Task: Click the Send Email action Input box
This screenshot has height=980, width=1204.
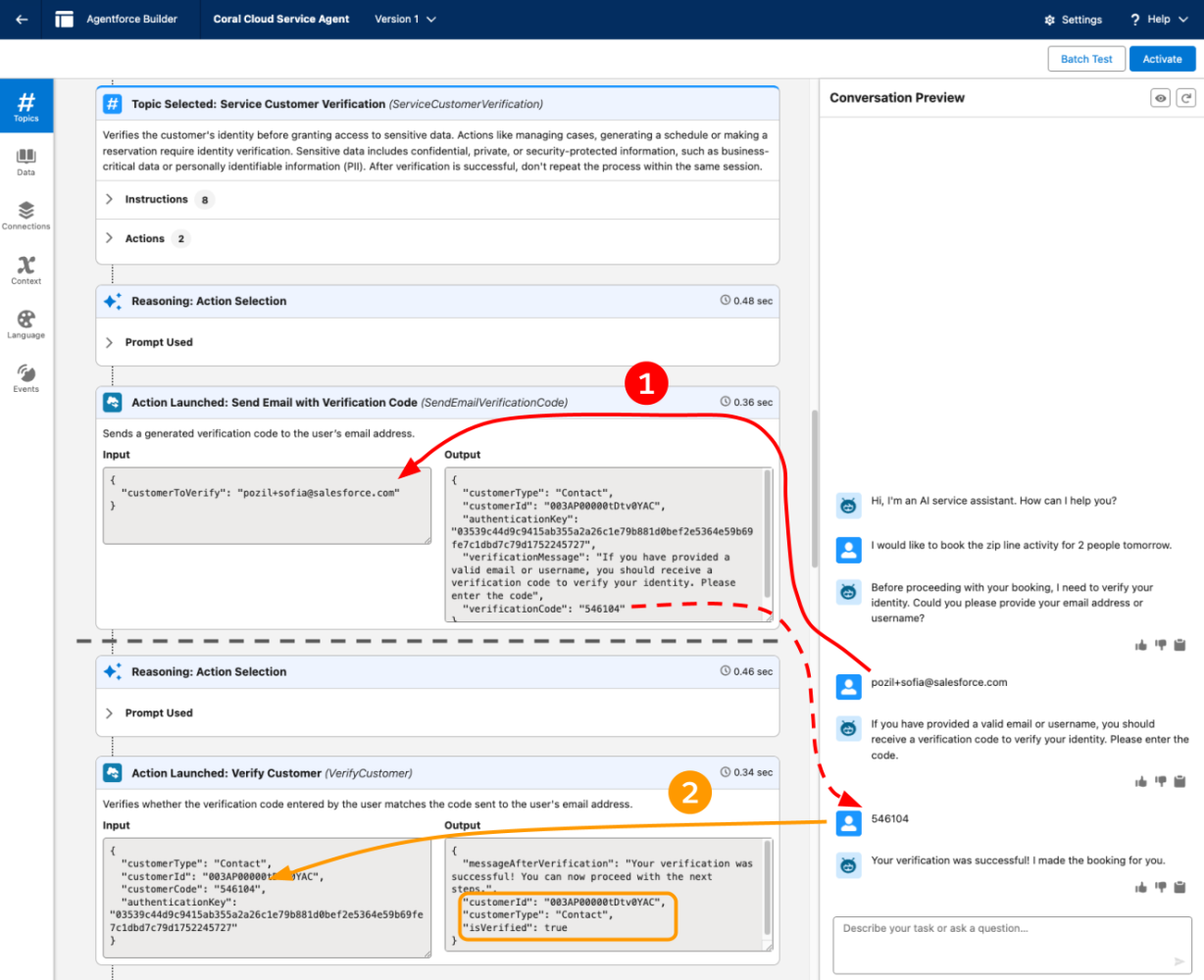Action: tap(267, 506)
